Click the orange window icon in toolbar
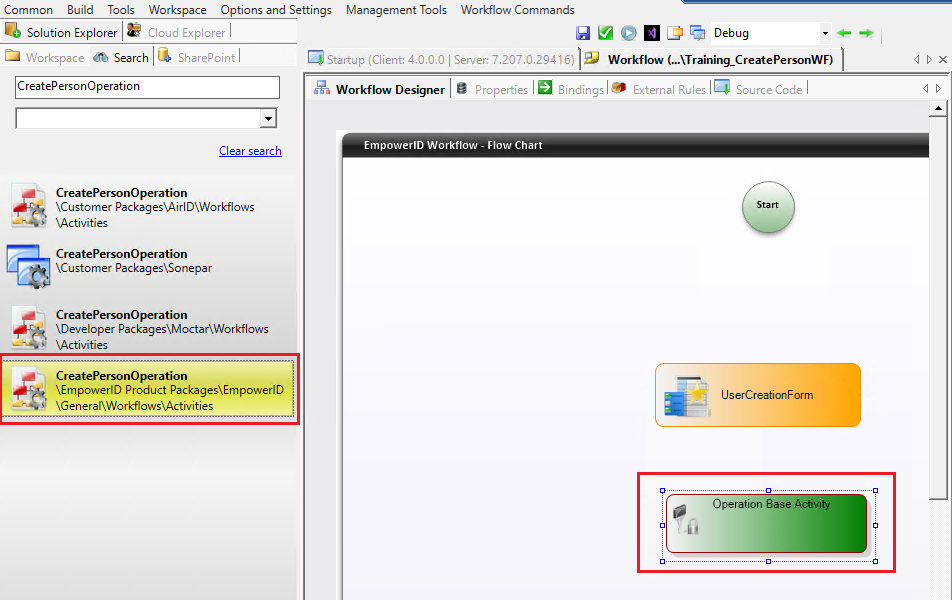The width and height of the screenshot is (952, 600). (675, 33)
